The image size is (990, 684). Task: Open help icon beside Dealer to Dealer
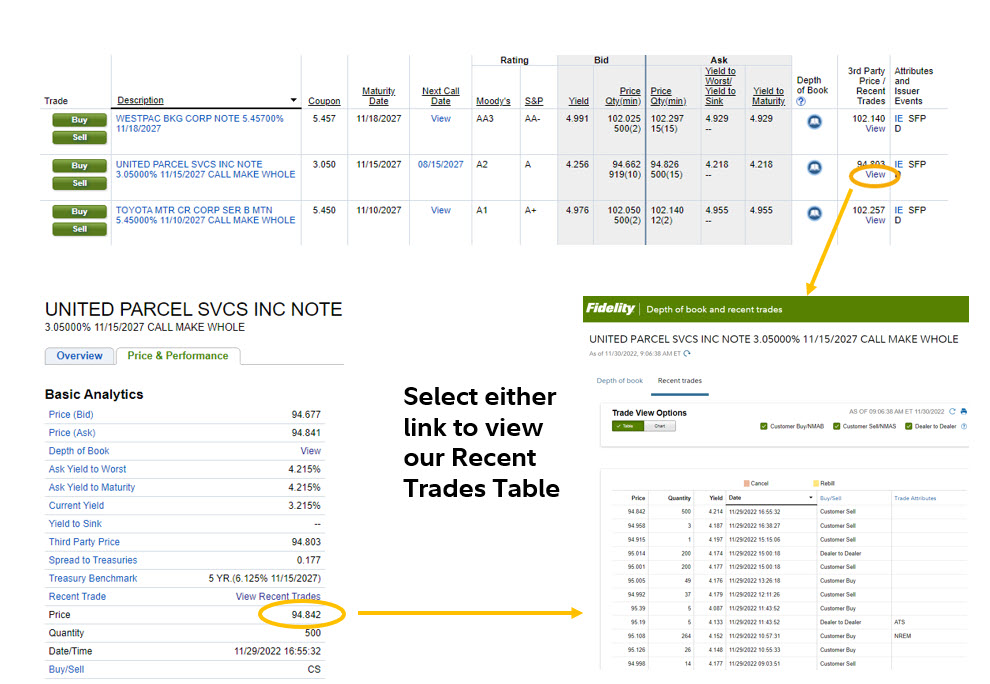(964, 427)
